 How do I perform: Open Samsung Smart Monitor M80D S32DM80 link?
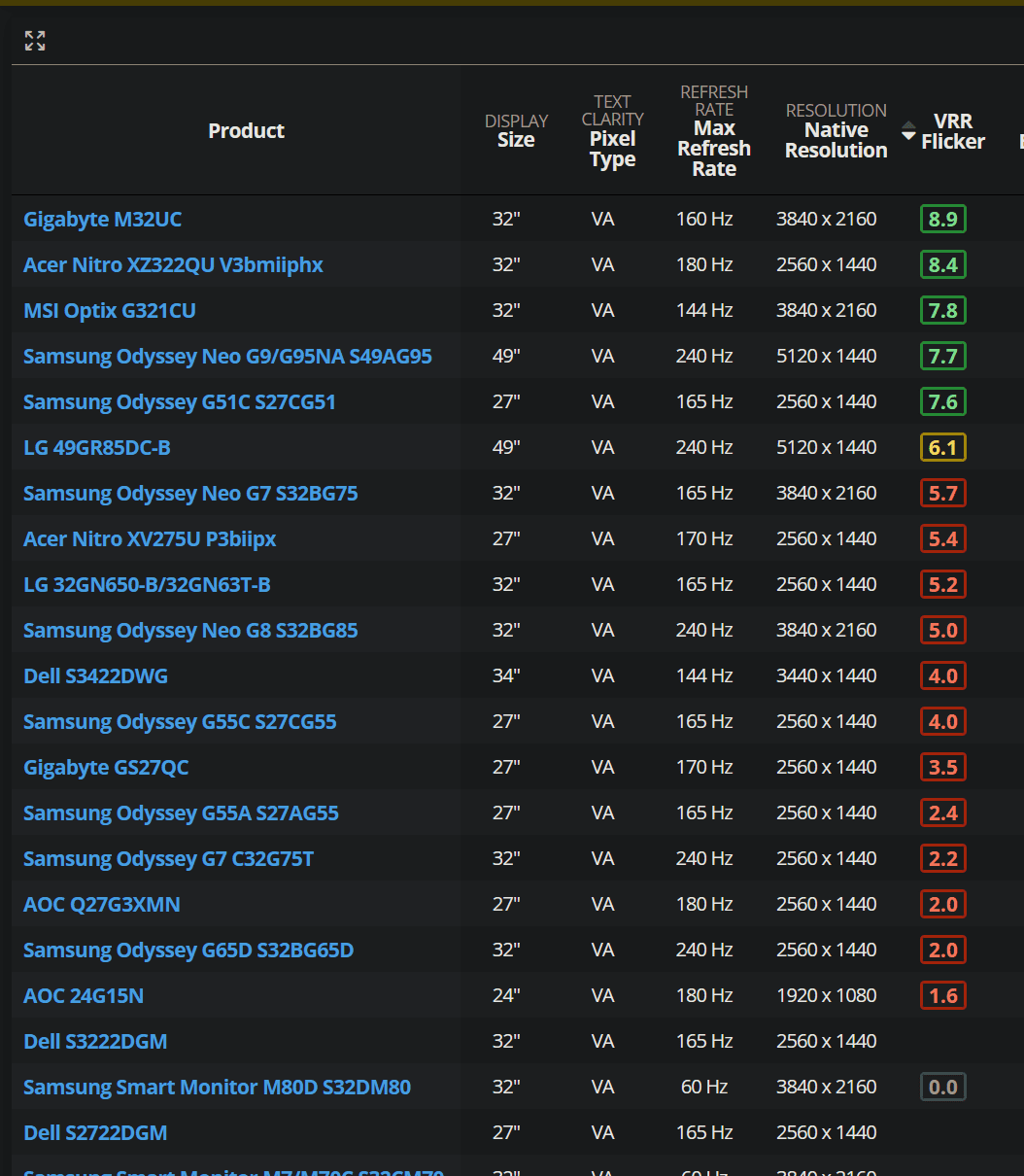click(x=217, y=1087)
